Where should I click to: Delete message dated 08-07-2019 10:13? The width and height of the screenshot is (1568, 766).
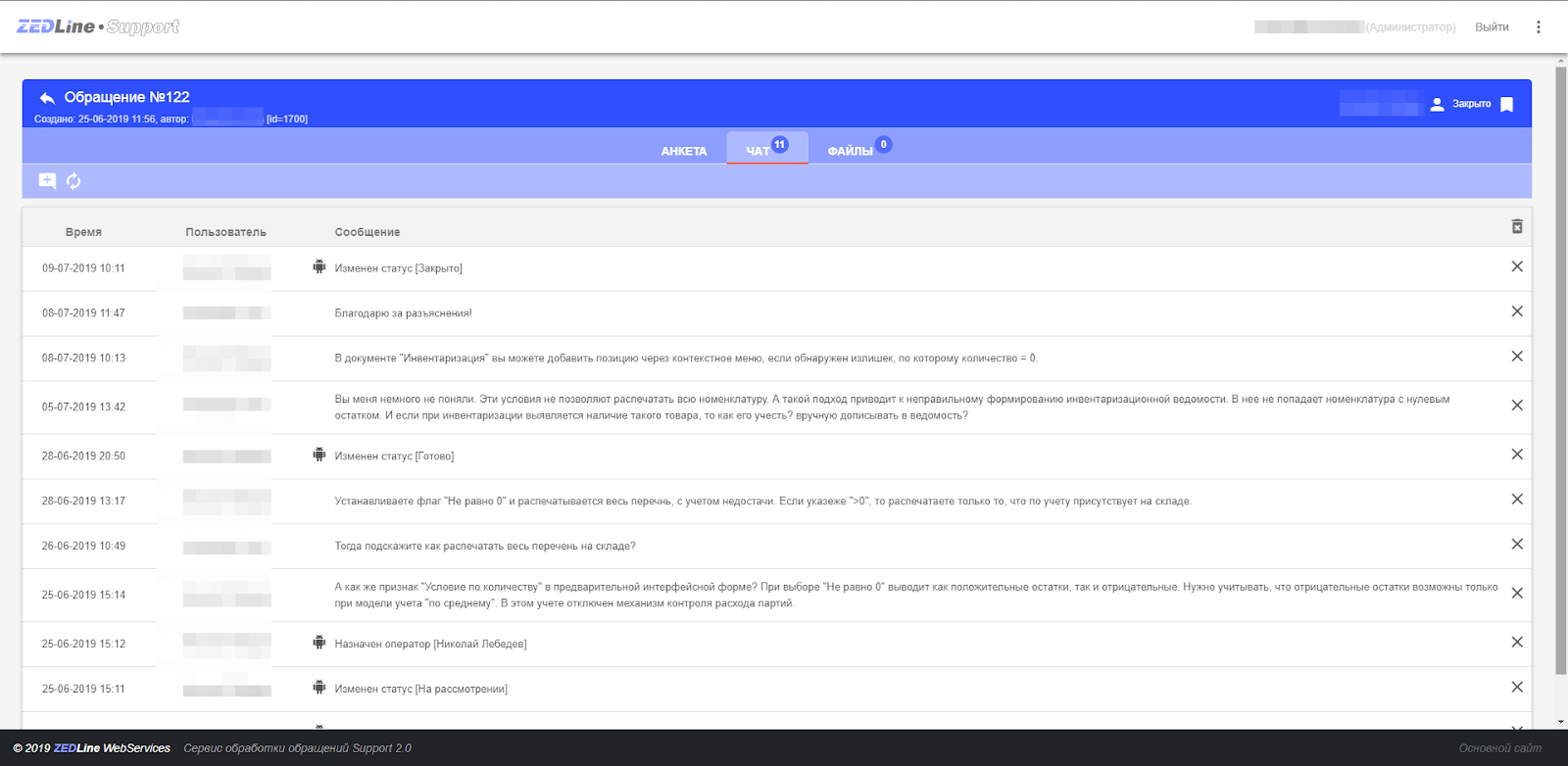pyautogui.click(x=1517, y=357)
